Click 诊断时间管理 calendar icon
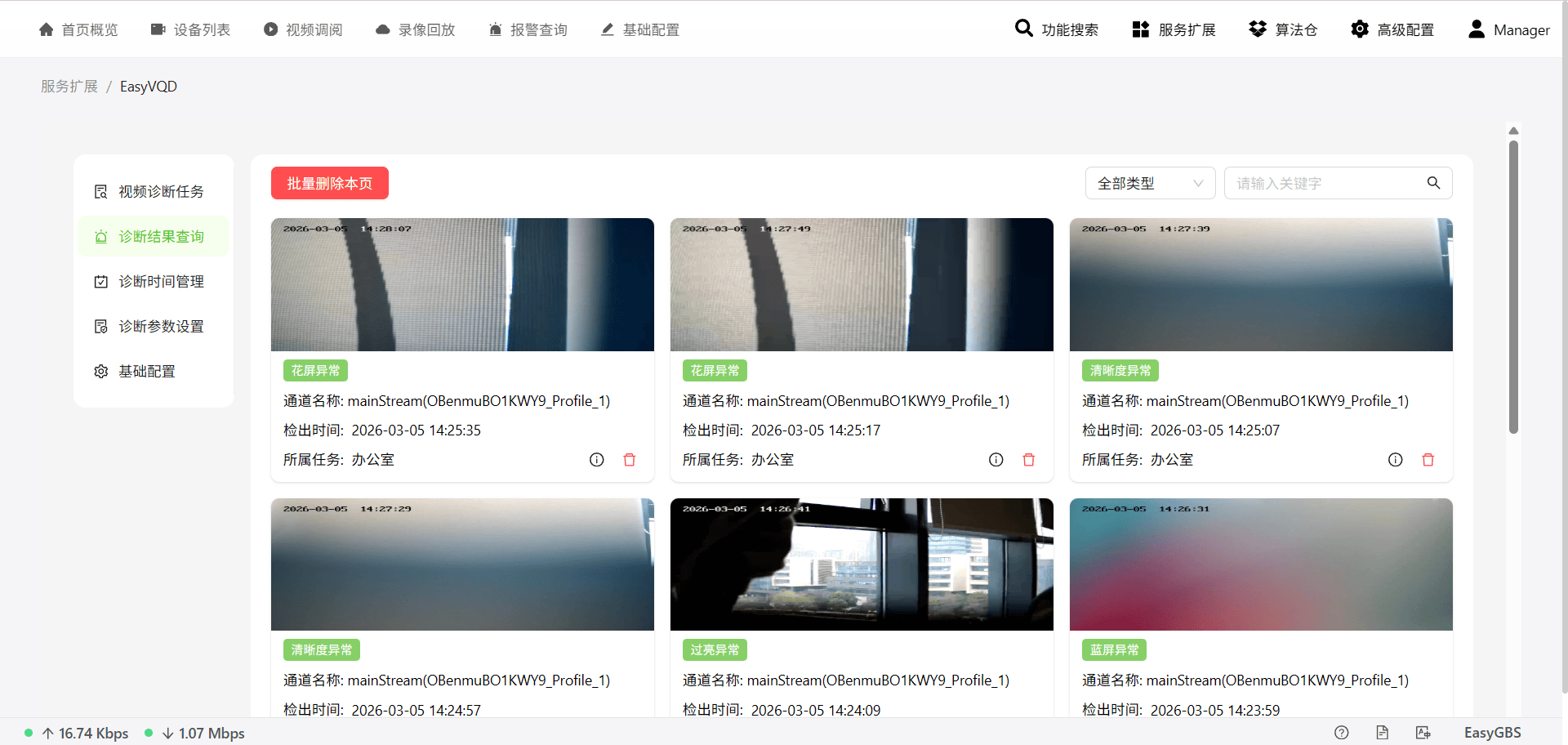Screen dimensions: 1568x745 point(101,282)
